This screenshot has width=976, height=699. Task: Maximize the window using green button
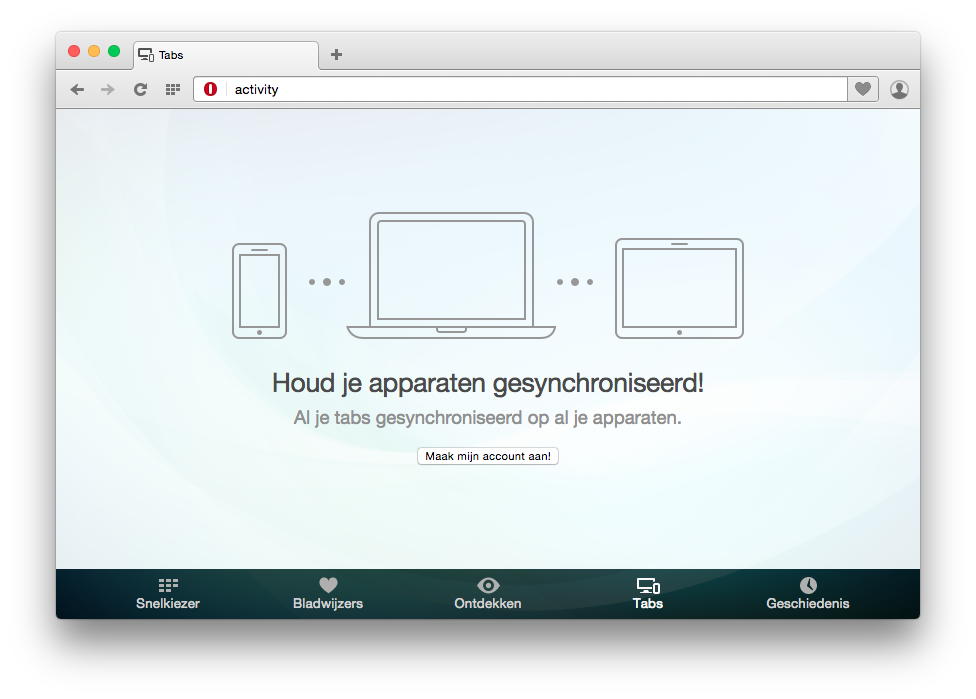[114, 51]
